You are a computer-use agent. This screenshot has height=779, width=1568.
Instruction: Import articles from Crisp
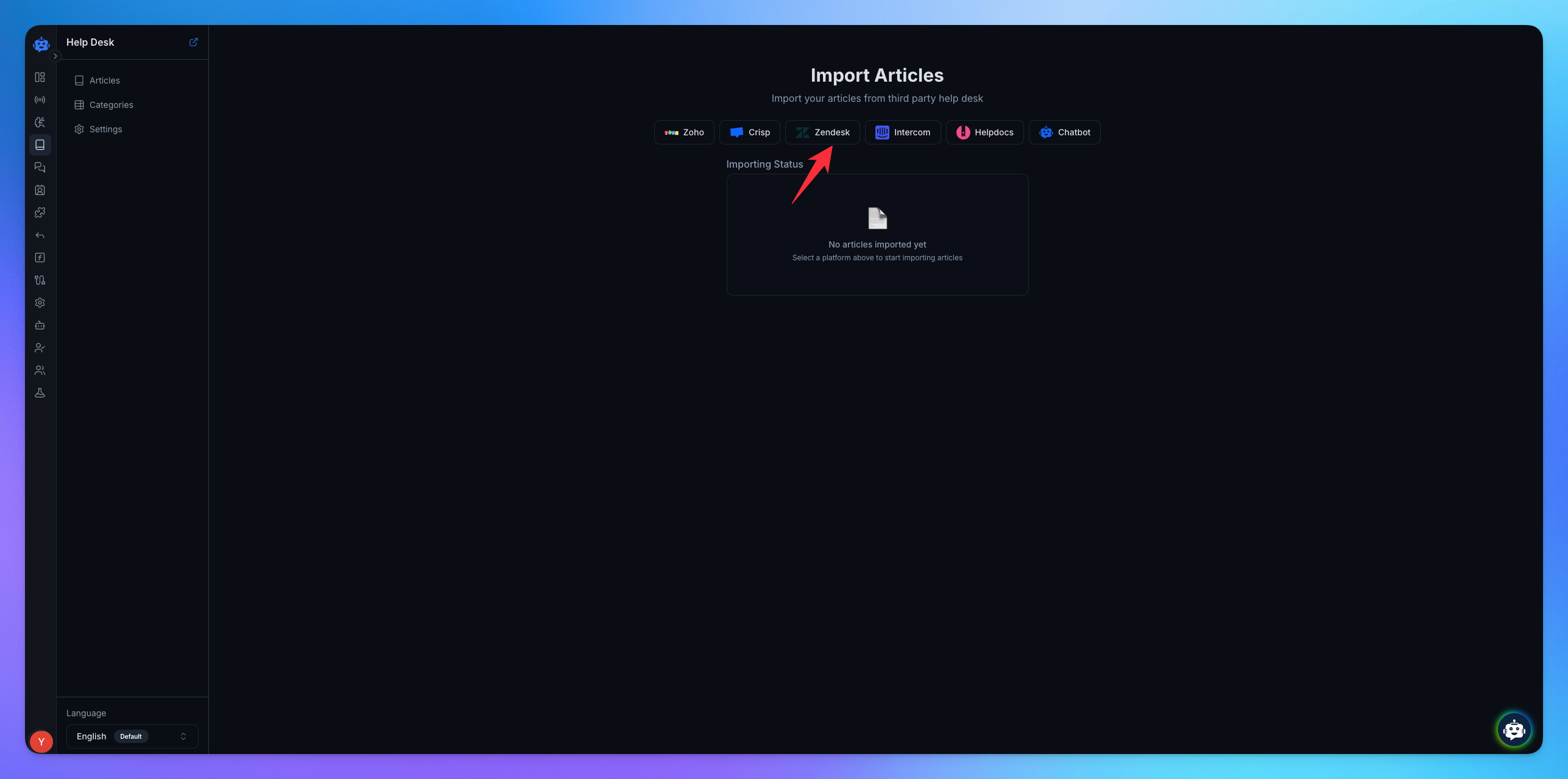[750, 132]
